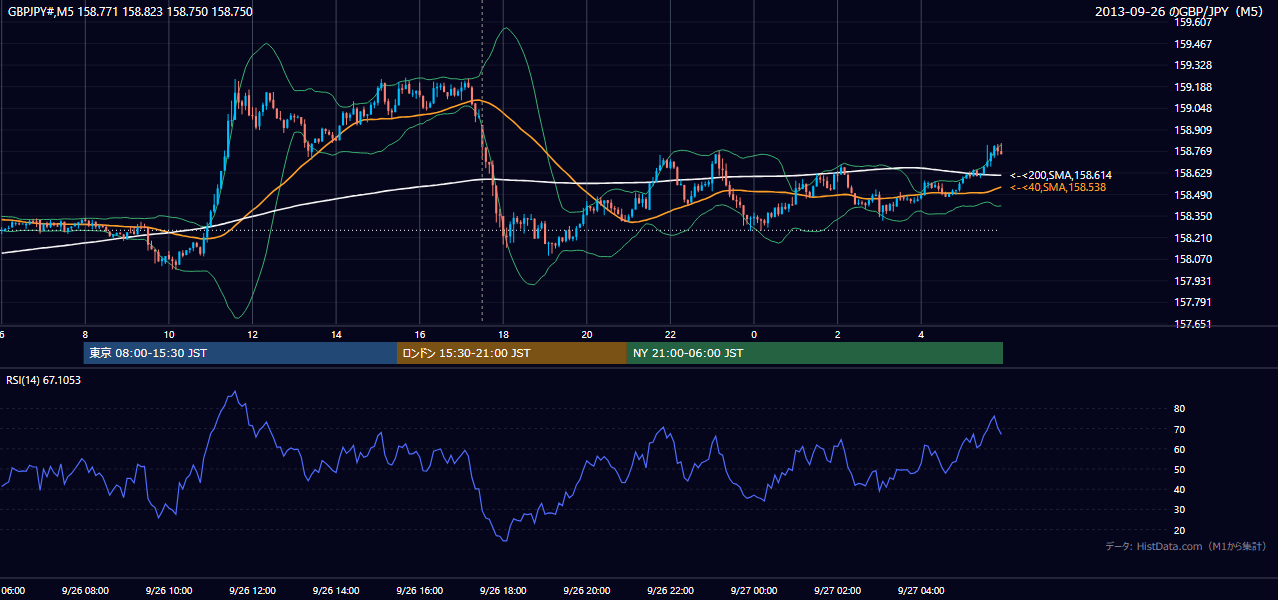
Task: Click the RSI(14) 67.1053 indicator label
Action: (x=44, y=380)
